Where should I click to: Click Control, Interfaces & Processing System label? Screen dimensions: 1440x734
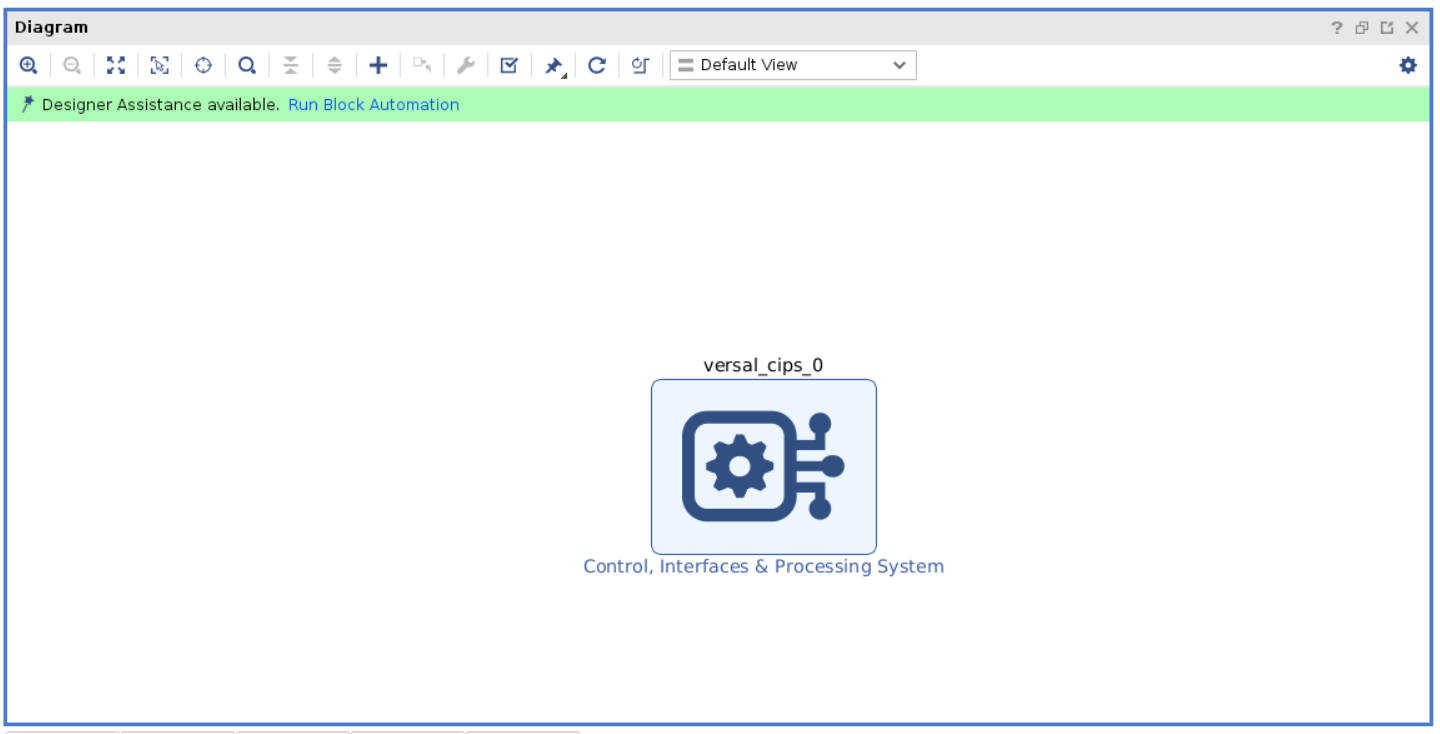pos(764,566)
